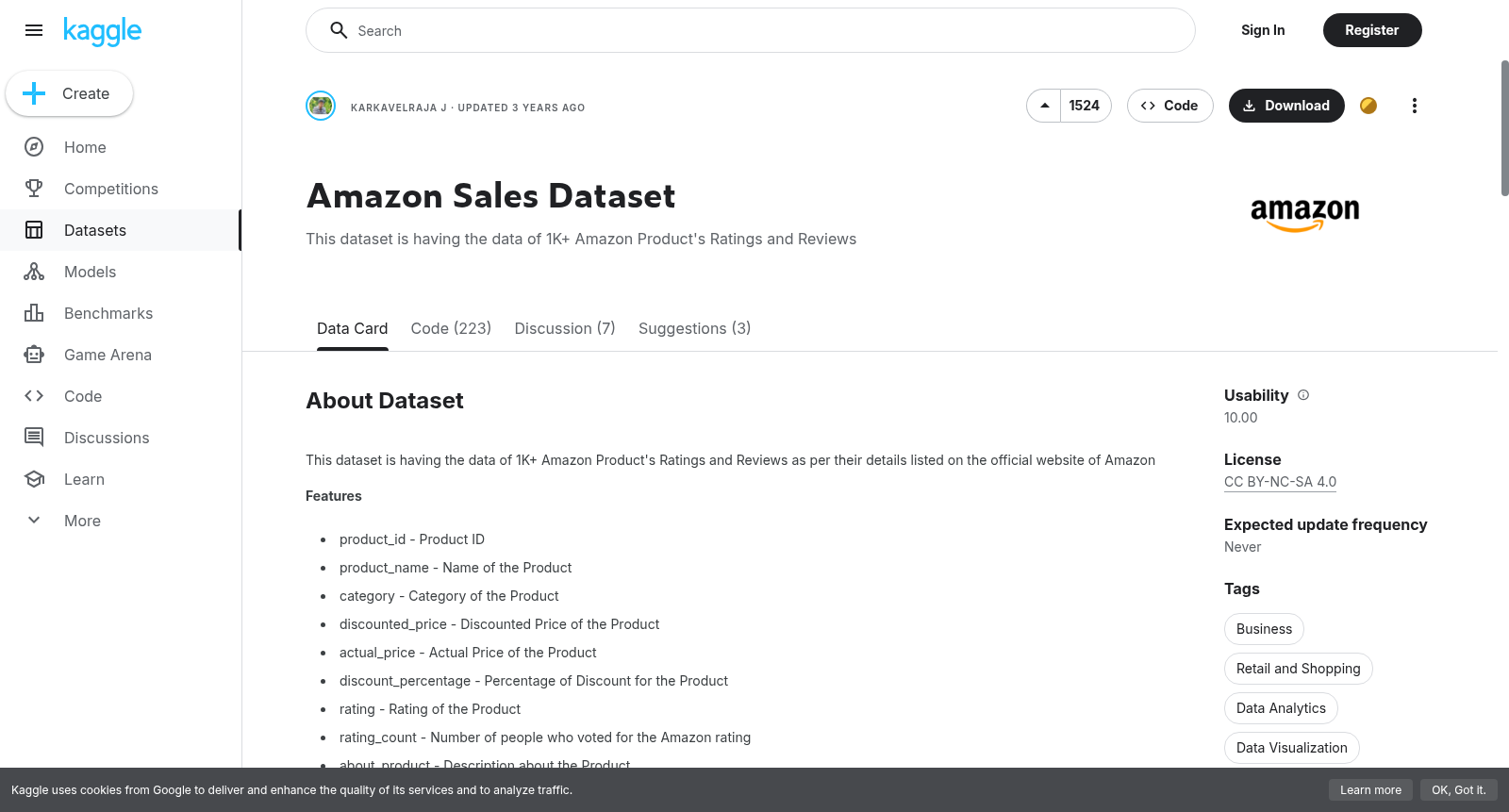Open Competitions via the trophy icon
The height and width of the screenshot is (812, 1509).
(x=34, y=189)
